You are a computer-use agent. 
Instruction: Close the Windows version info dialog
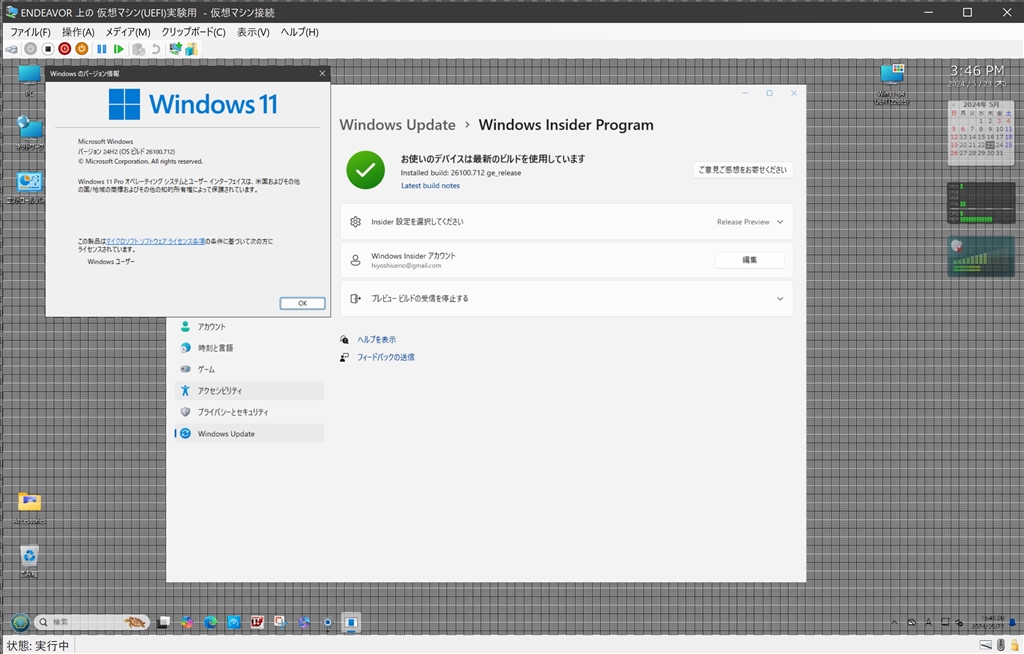click(322, 73)
